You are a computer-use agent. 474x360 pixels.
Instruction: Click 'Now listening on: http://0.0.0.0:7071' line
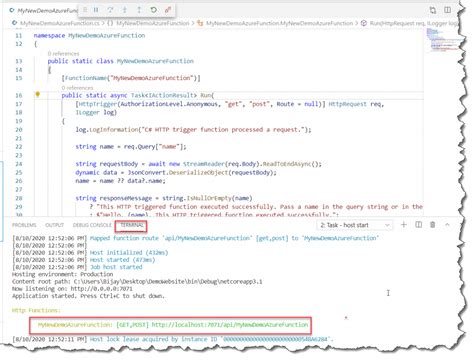72,289
